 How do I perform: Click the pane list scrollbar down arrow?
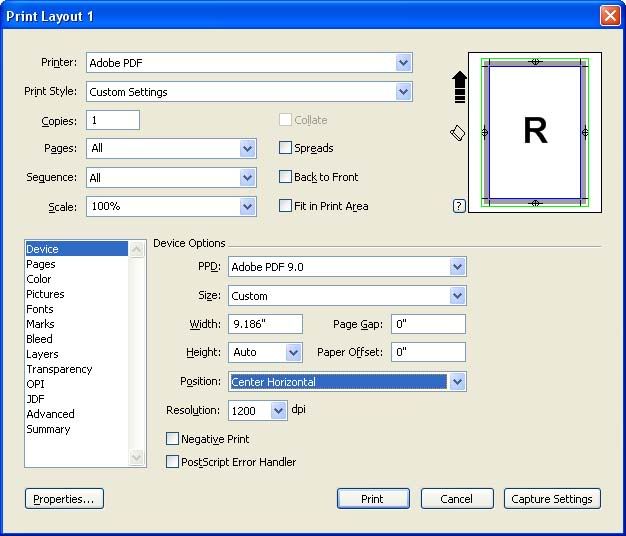tap(138, 458)
